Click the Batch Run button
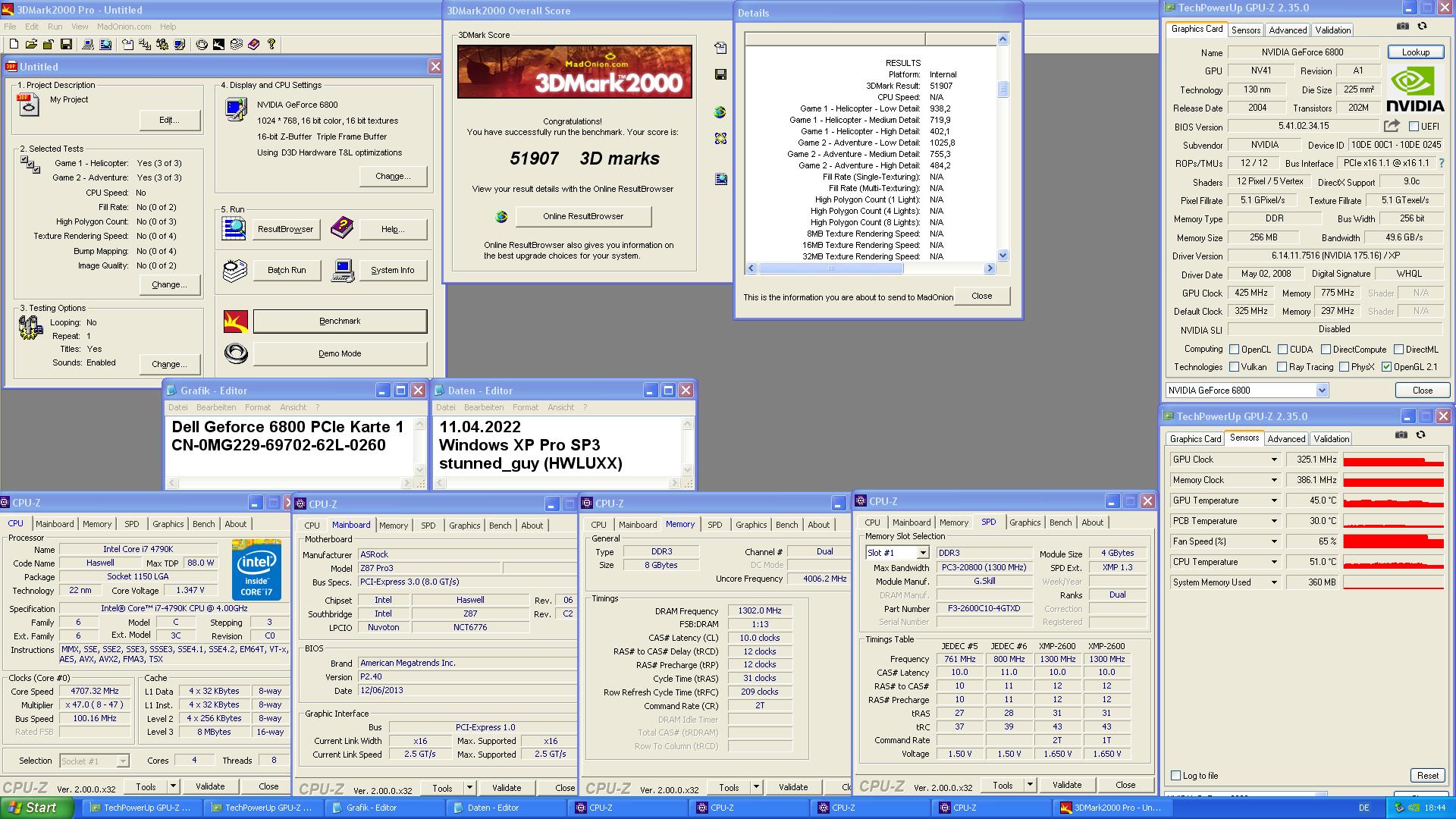This screenshot has height=819, width=1456. (287, 270)
